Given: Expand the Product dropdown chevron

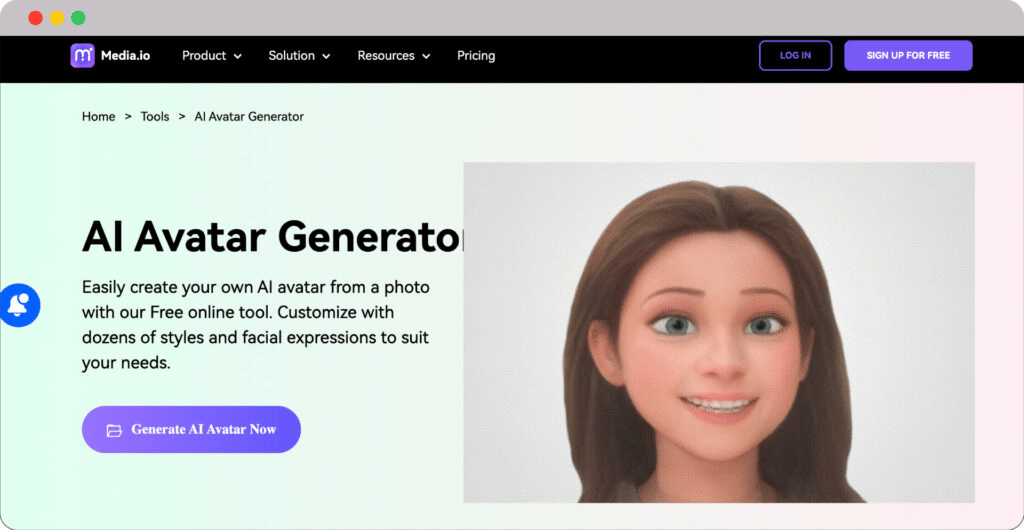Looking at the screenshot, I should coord(238,57).
